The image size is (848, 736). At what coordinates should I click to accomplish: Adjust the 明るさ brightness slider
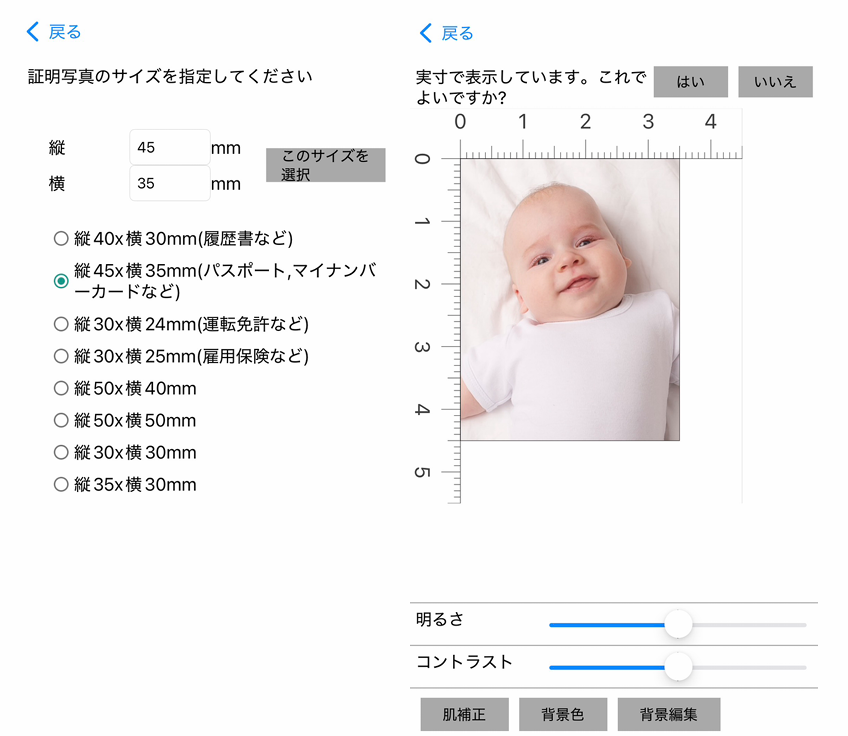[x=679, y=623]
